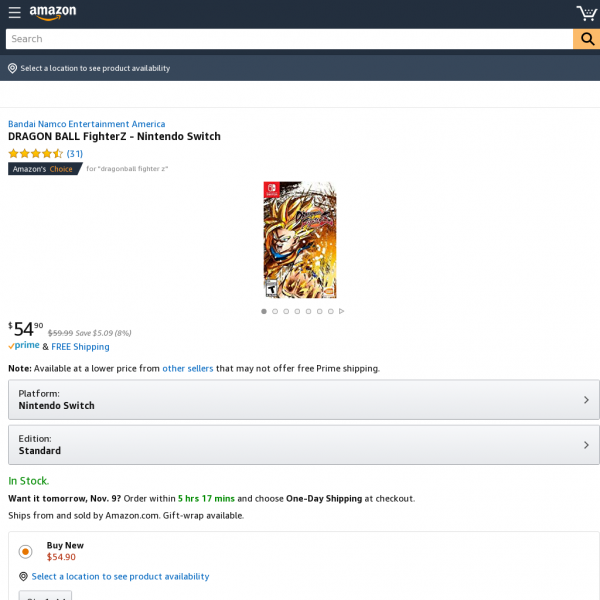Click the location pin beside Buy New availability
600x600 pixels.
pyautogui.click(x=23, y=576)
